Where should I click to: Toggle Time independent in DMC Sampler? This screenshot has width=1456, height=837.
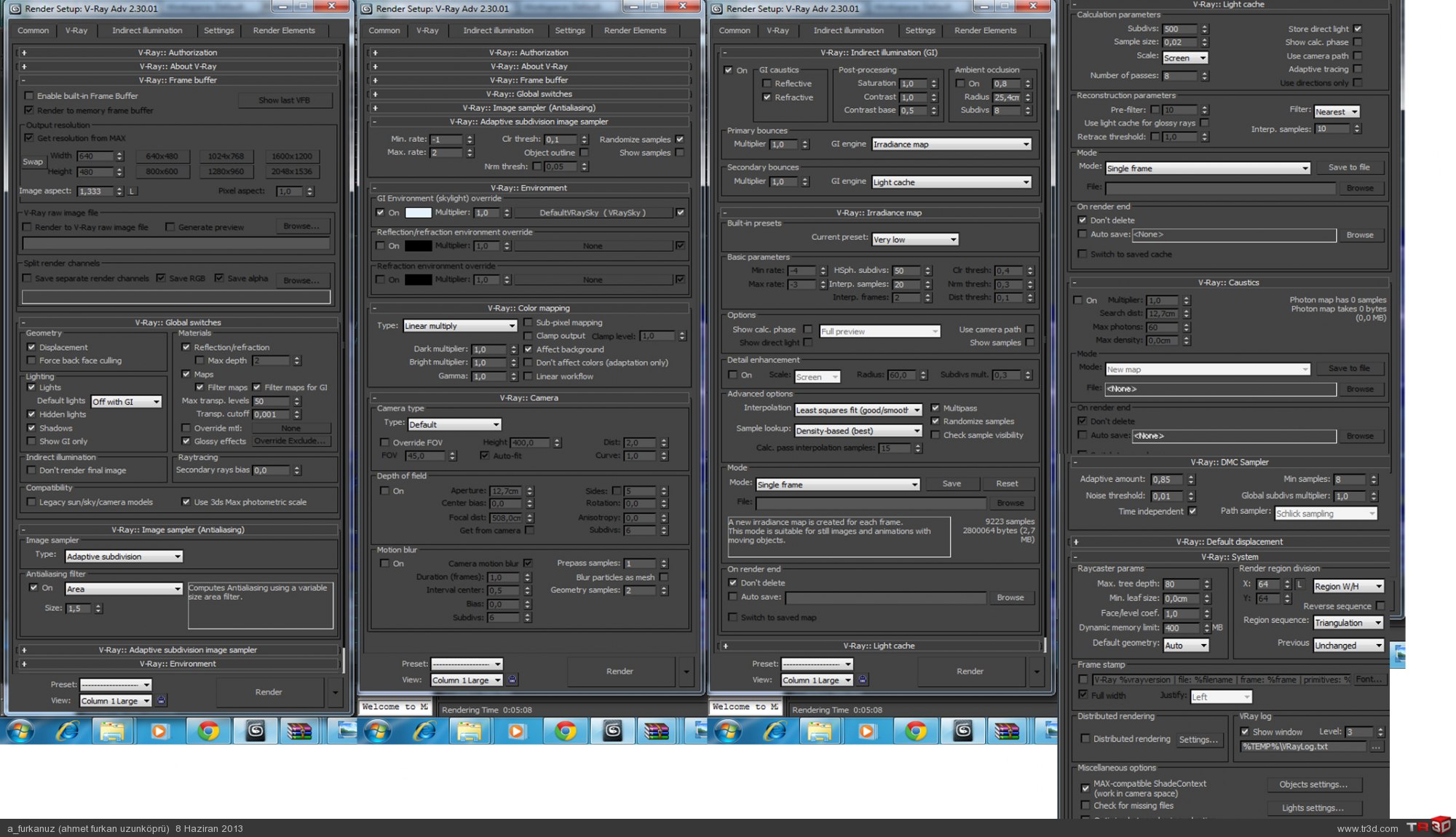click(1192, 511)
